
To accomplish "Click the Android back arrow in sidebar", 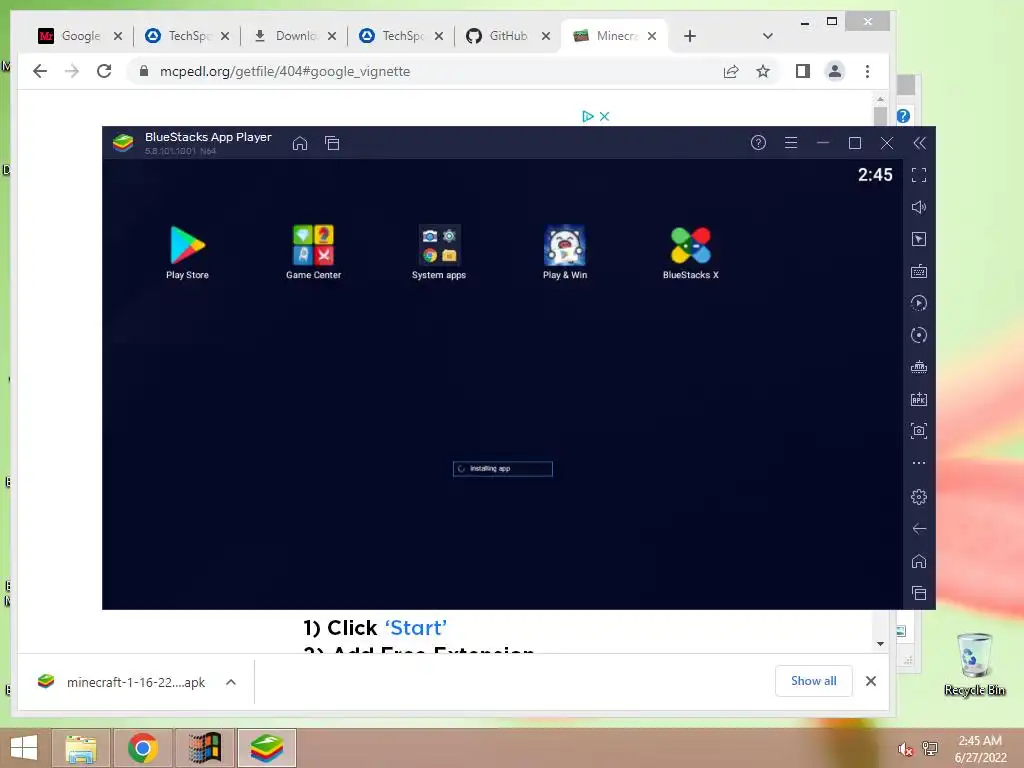I will [919, 529].
